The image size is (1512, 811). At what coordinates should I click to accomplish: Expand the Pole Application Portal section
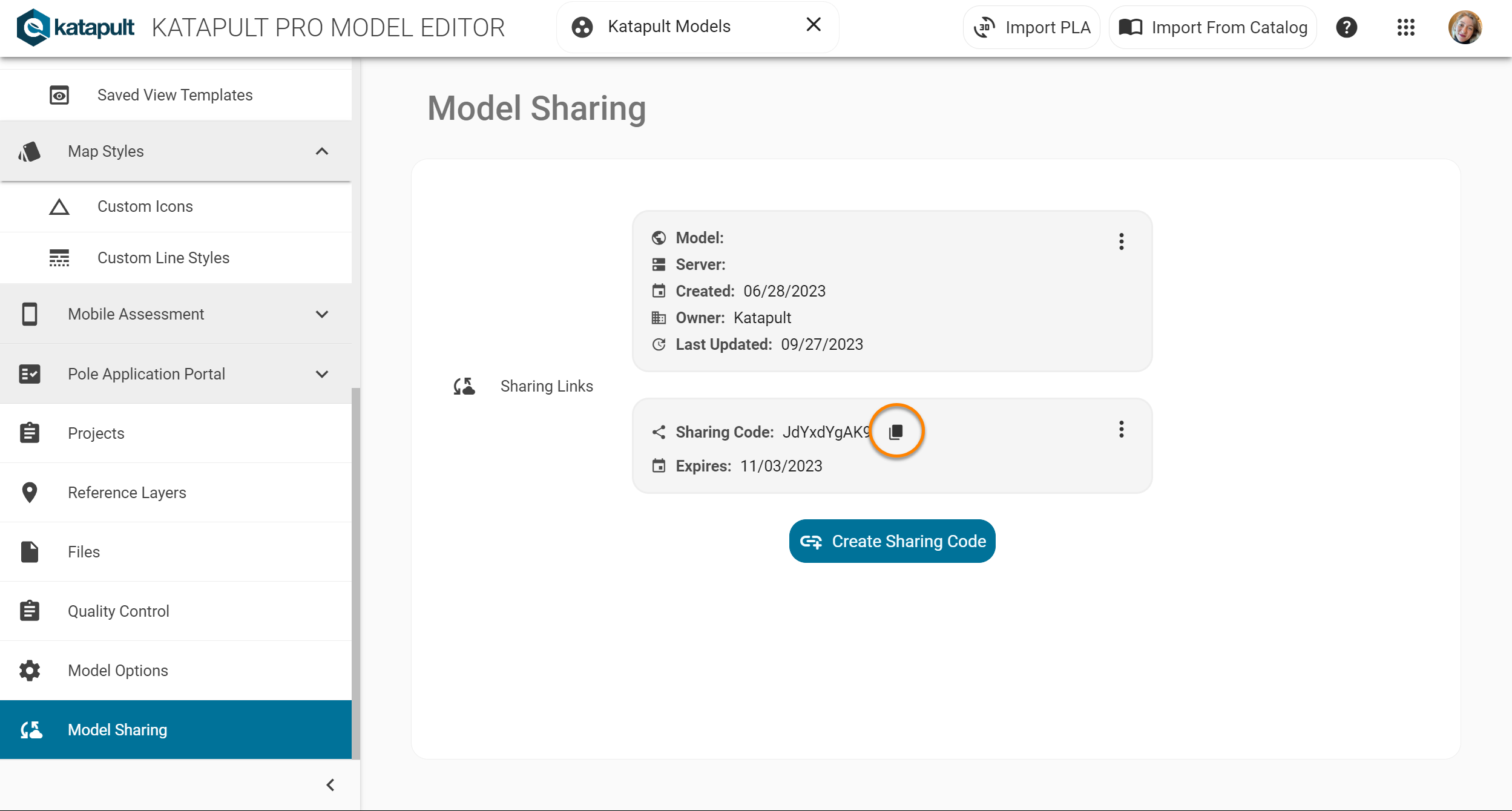tap(322, 374)
